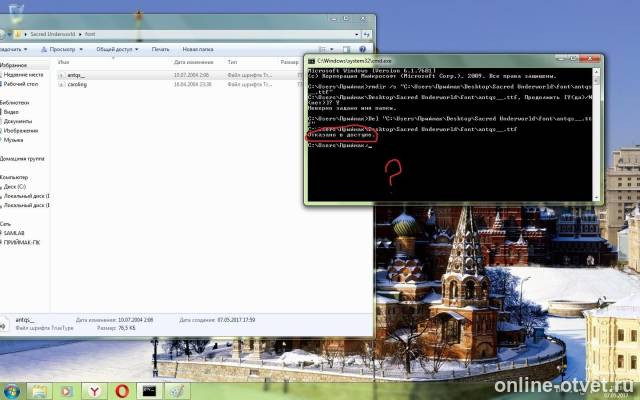Image resolution: width=640 pixels, height=400 pixels.
Task: Click the cmd.exe title bar icon
Action: (x=311, y=61)
